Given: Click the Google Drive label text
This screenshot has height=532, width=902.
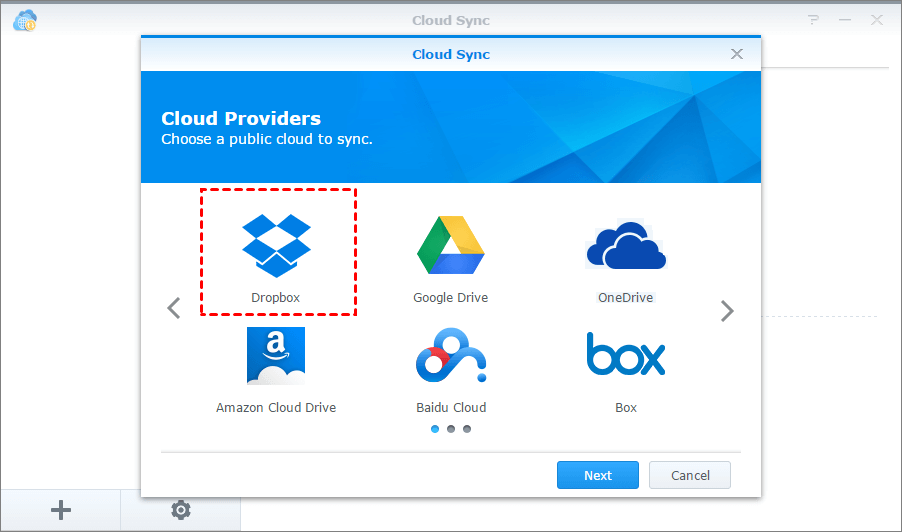Looking at the screenshot, I should point(450,297).
